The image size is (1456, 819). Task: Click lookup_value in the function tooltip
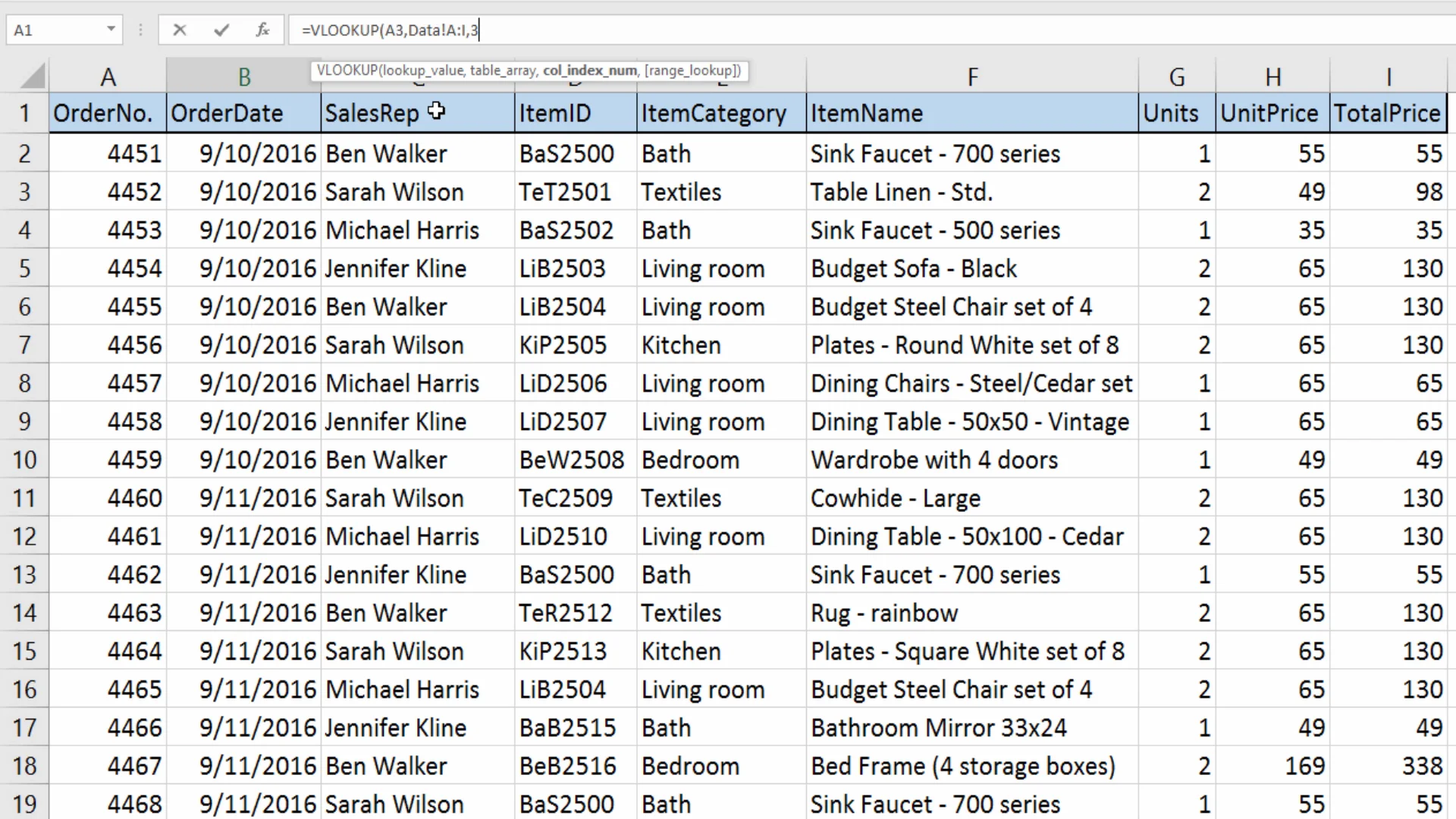tap(422, 71)
